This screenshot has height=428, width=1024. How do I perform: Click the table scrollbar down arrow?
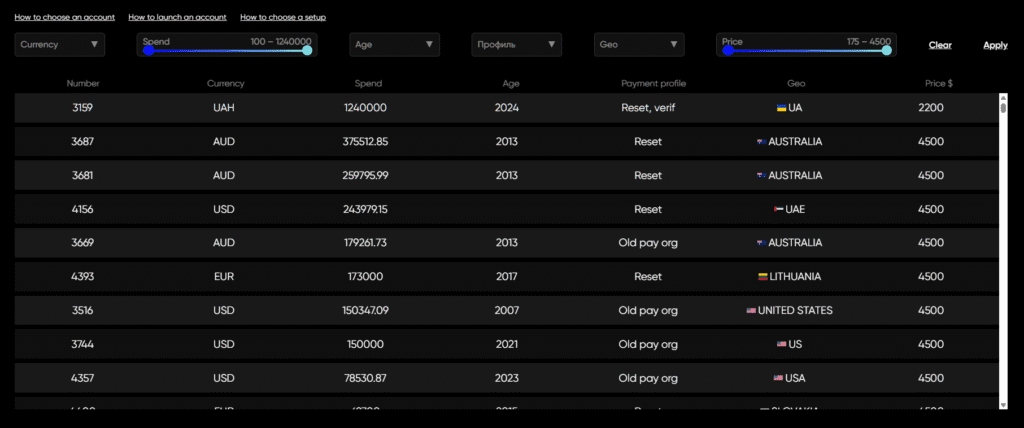(1003, 404)
